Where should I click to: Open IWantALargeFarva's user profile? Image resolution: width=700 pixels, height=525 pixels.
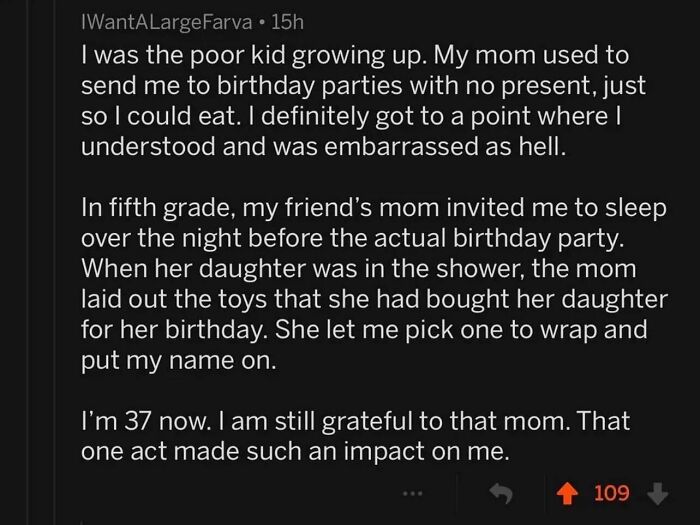click(167, 22)
